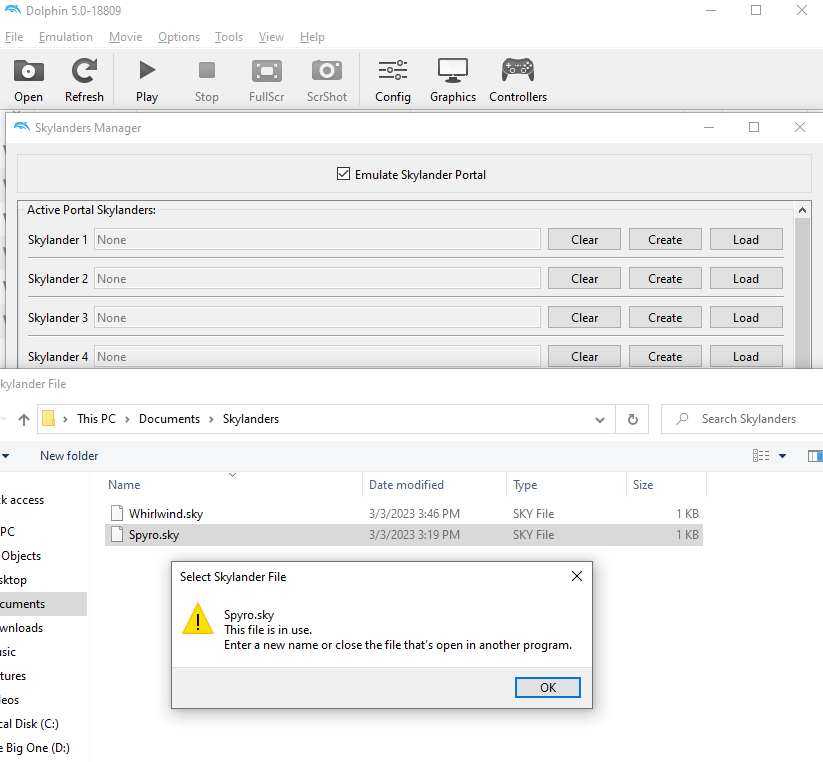The width and height of the screenshot is (823, 762).
Task: Click the folder icon in address bar
Action: pos(48,418)
